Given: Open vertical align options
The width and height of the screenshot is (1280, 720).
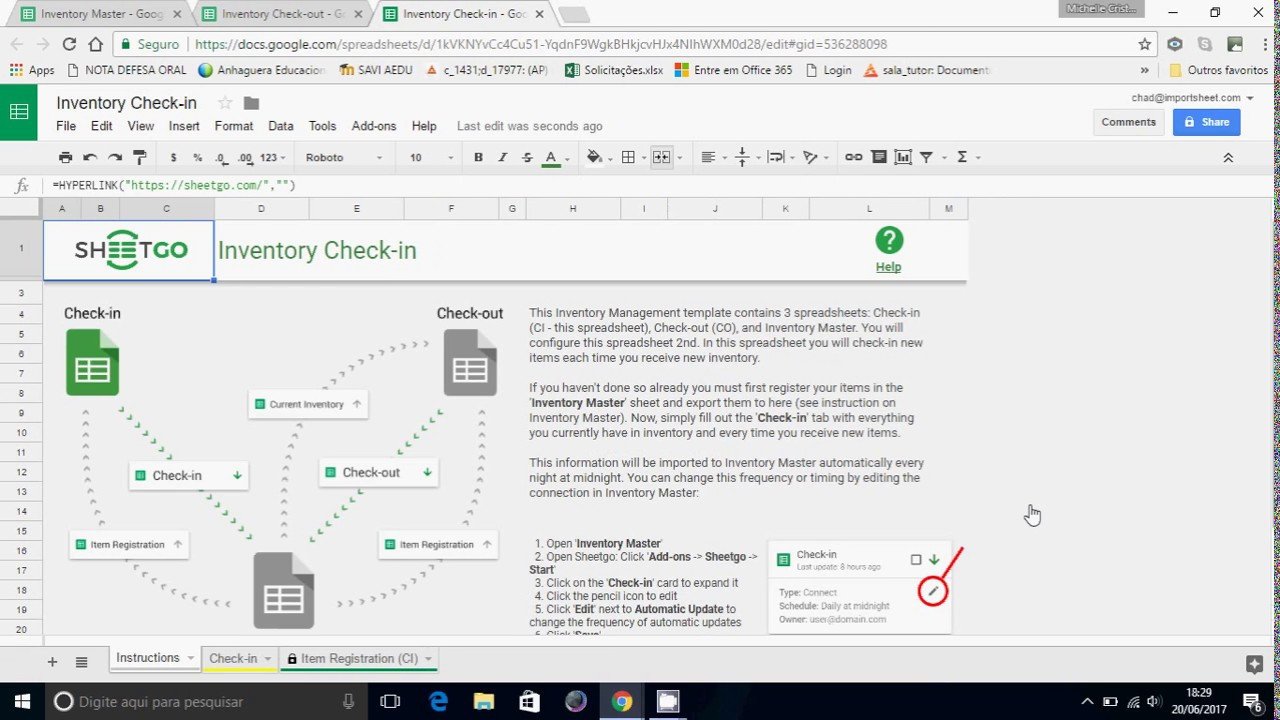Looking at the screenshot, I should tap(742, 157).
